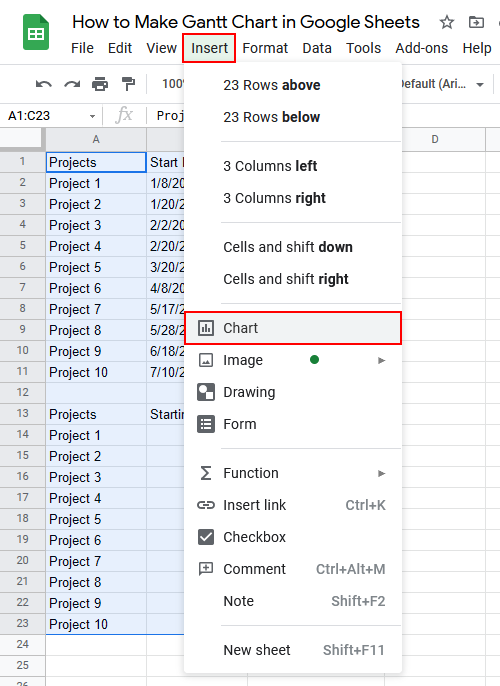The height and width of the screenshot is (686, 500).
Task: Click the Image menu icon
Action: [206, 360]
